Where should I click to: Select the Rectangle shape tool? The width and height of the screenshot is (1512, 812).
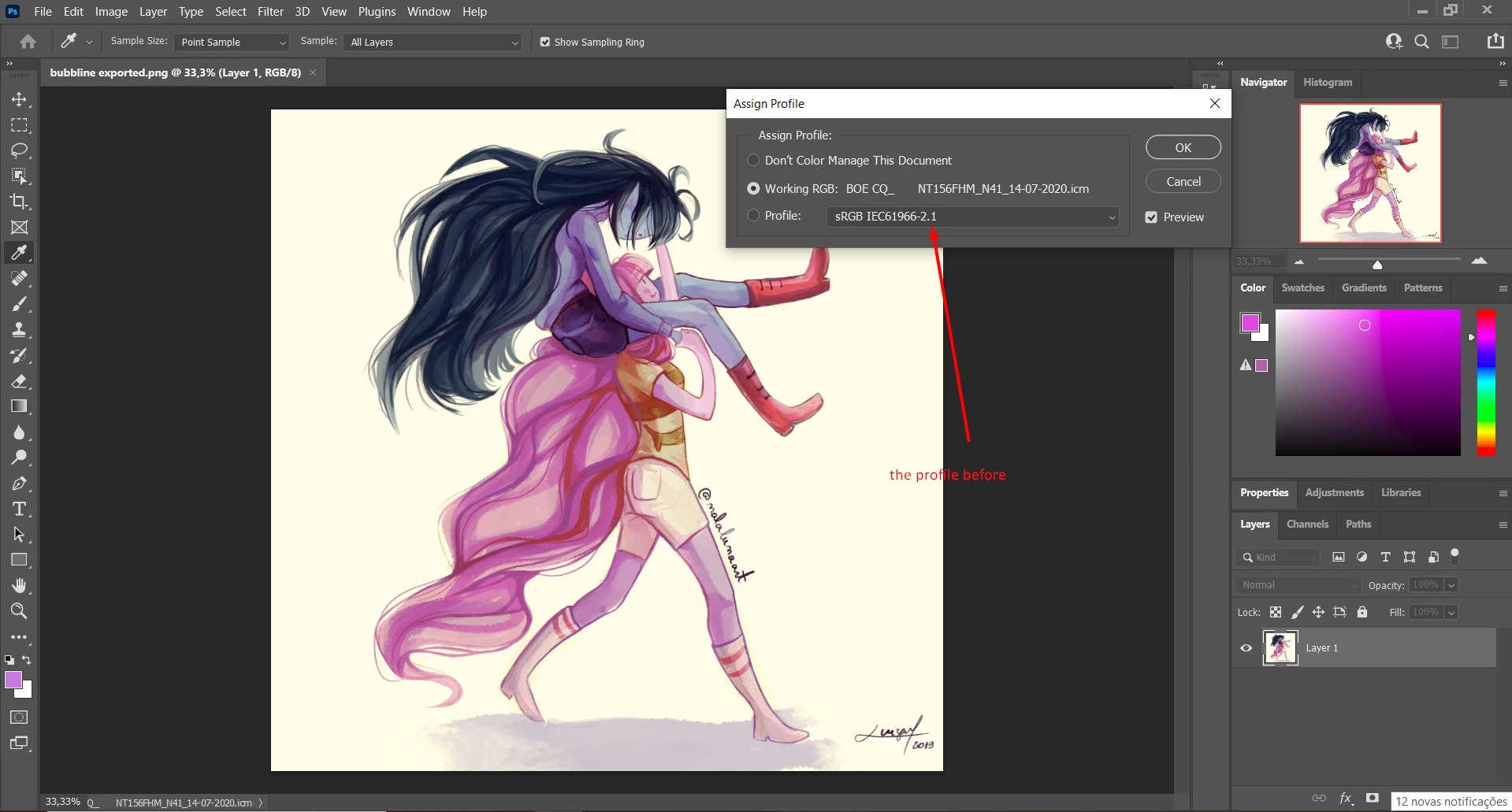click(x=20, y=560)
